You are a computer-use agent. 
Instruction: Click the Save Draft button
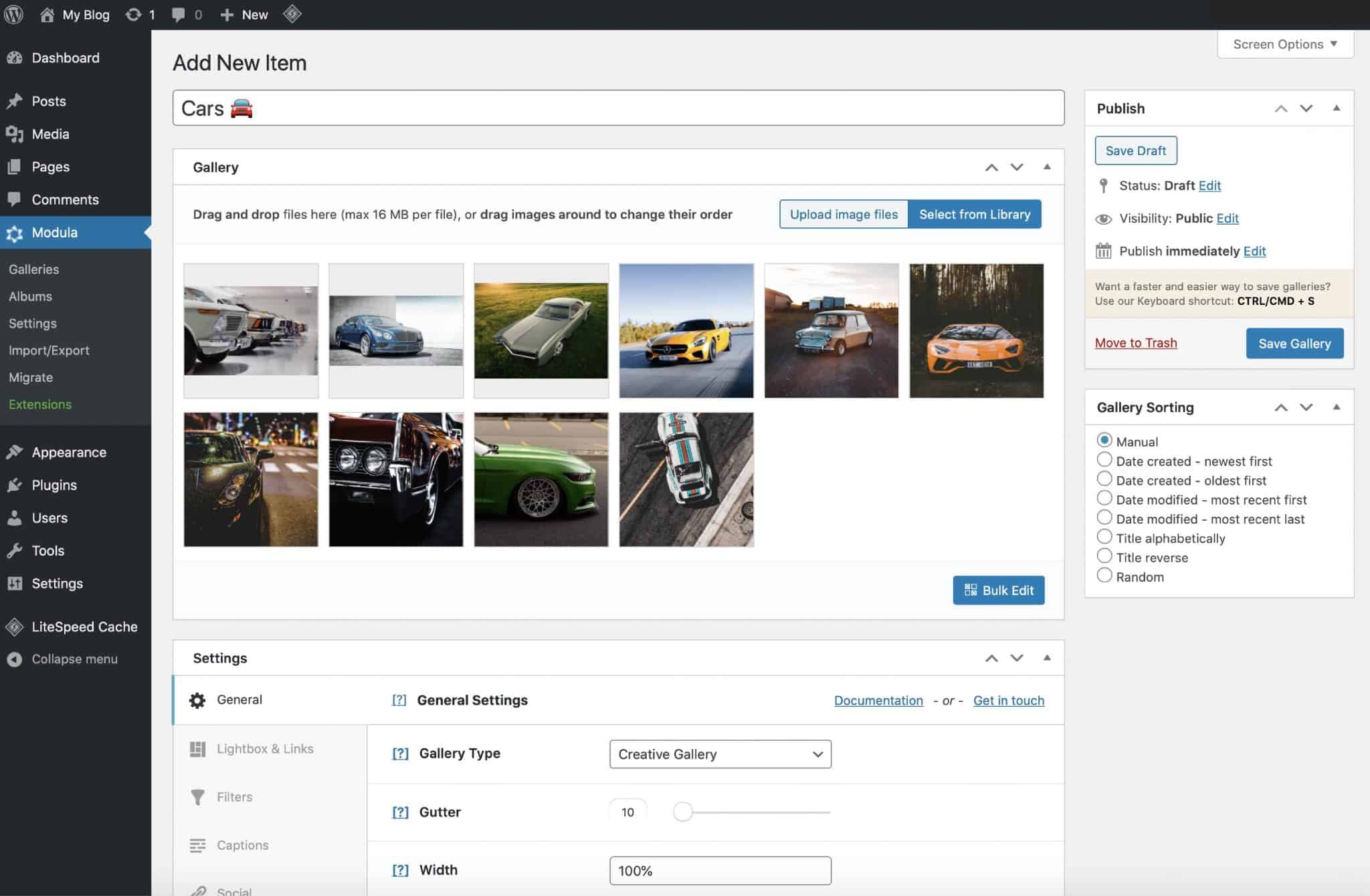pyautogui.click(x=1135, y=150)
